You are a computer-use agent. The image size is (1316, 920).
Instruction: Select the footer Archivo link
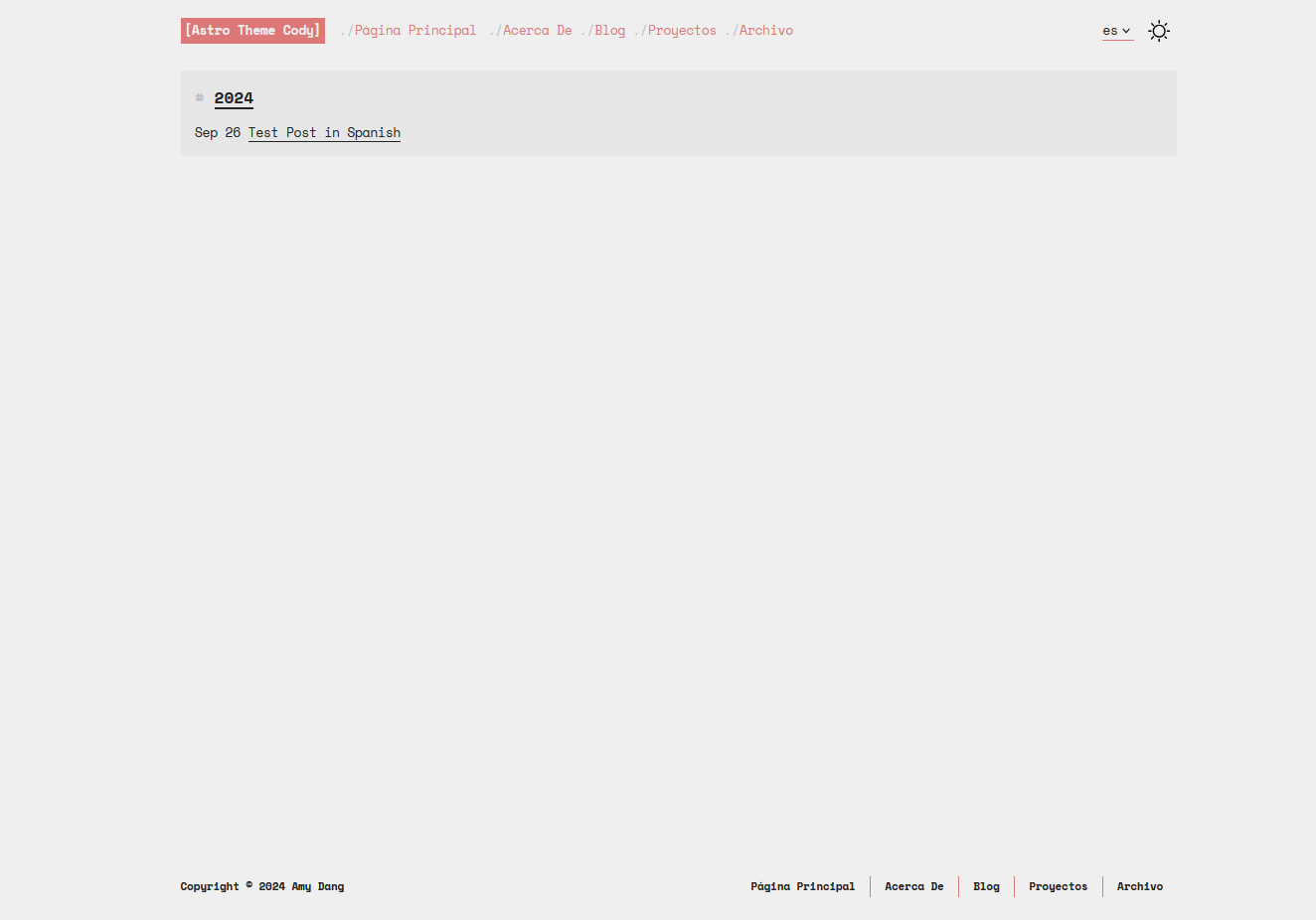[1139, 886]
